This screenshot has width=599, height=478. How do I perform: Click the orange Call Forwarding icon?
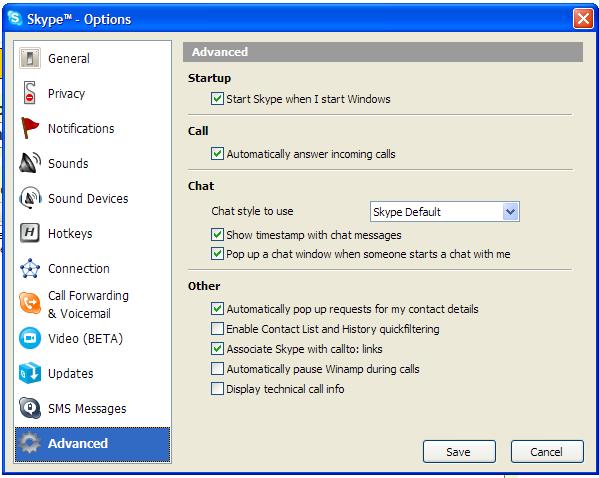(30, 303)
